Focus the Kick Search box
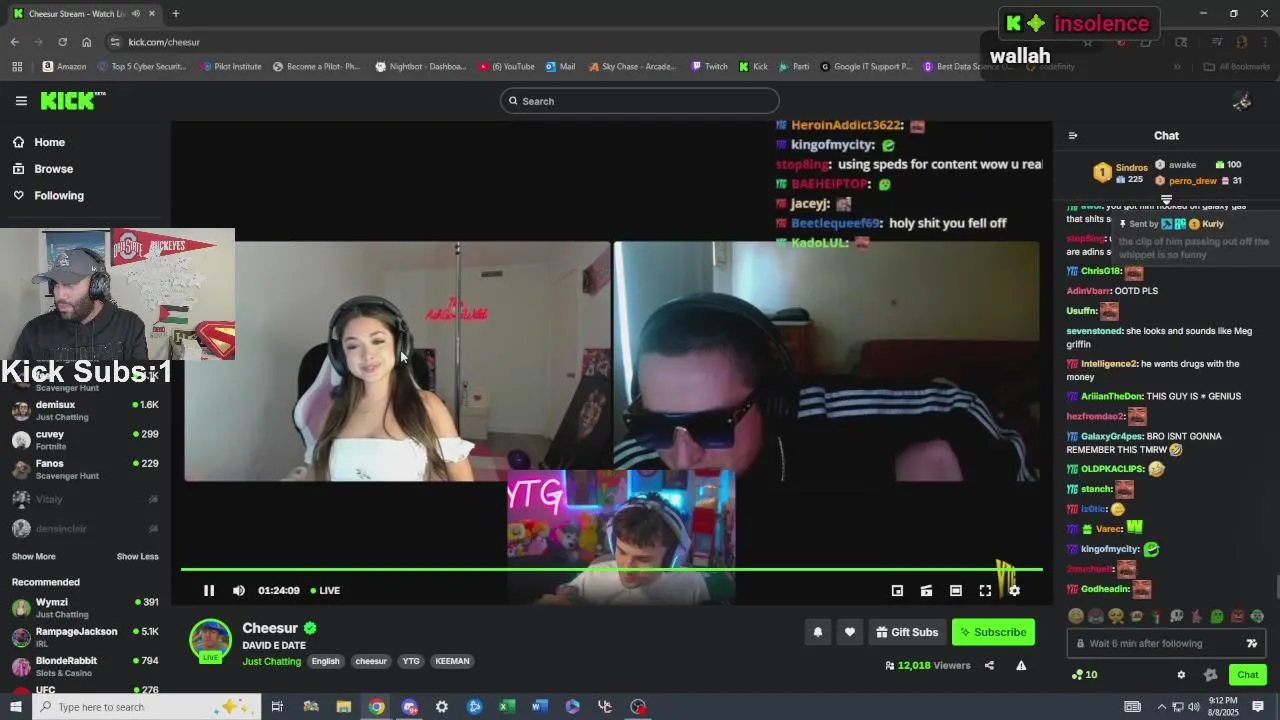The image size is (1280, 720). click(x=640, y=101)
